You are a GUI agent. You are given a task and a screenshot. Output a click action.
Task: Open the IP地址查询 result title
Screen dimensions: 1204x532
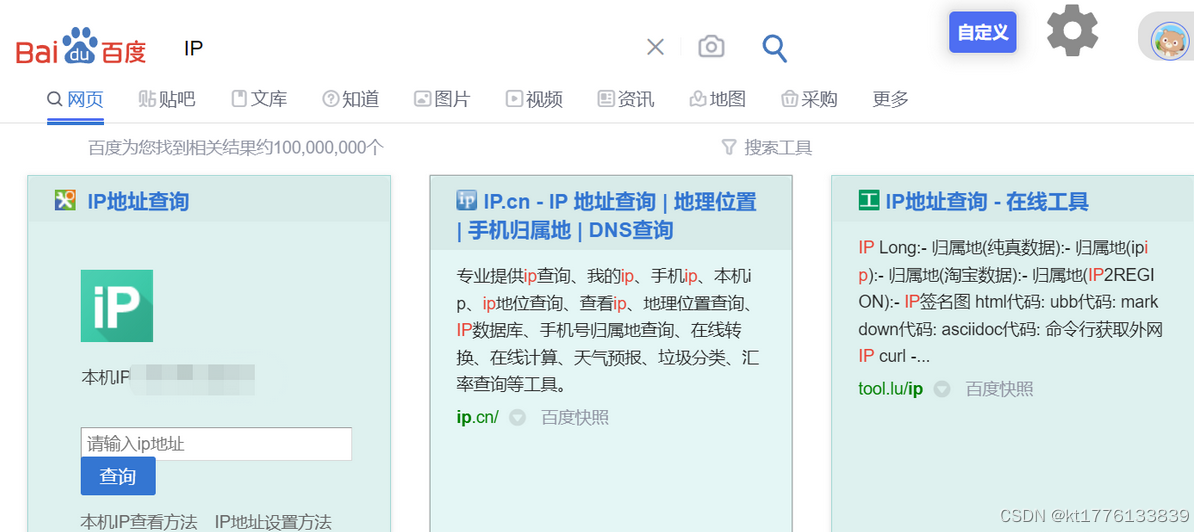pyautogui.click(x=138, y=201)
